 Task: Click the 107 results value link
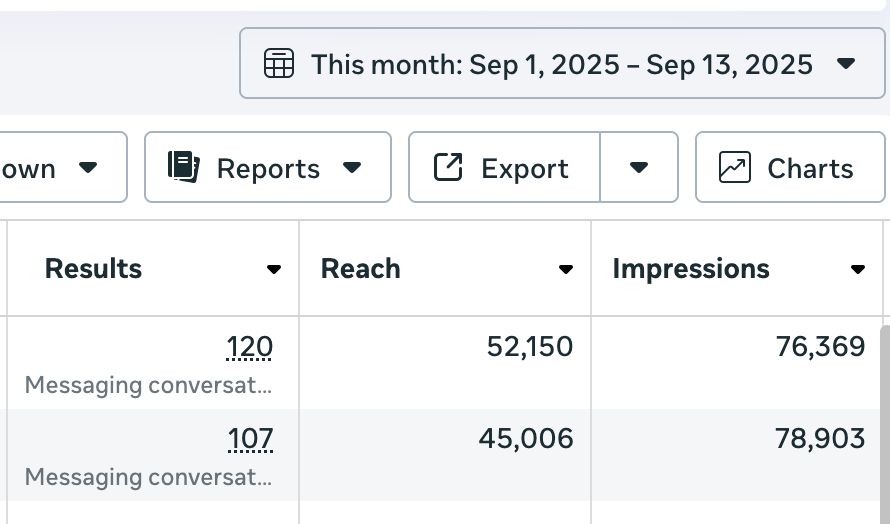coord(250,439)
